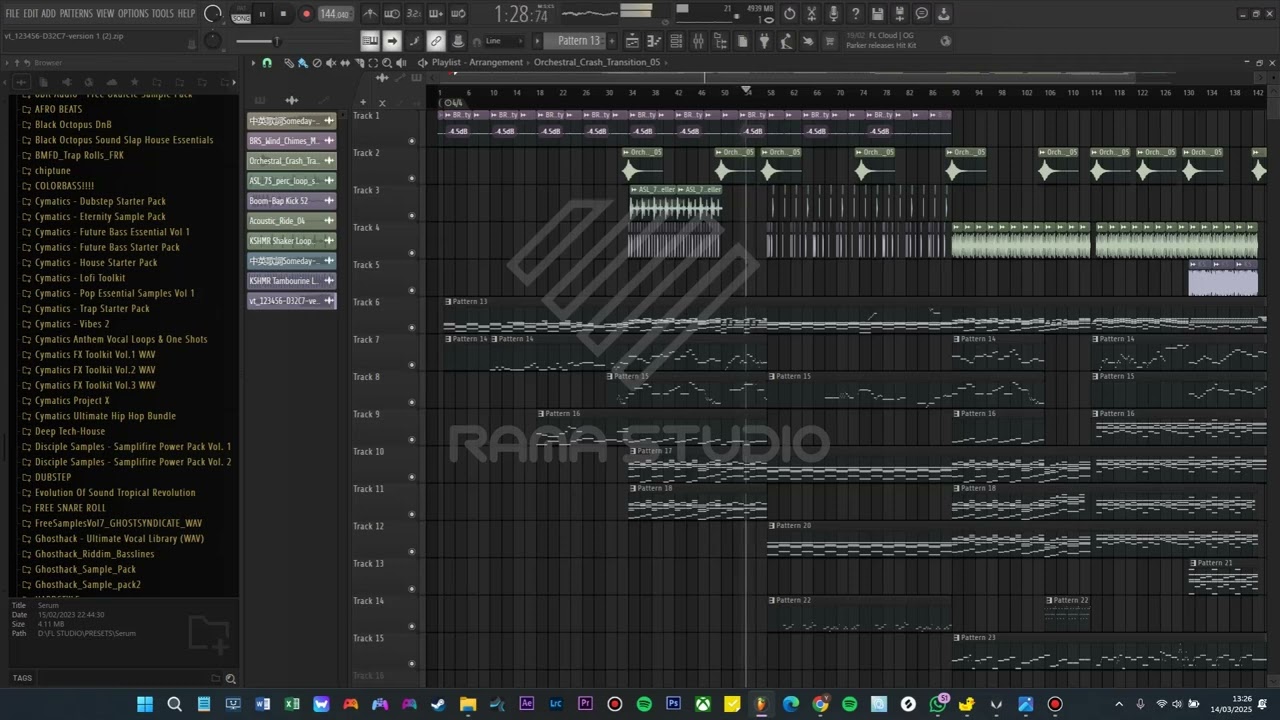Expand the COLORBASS!!!! folder
Image resolution: width=1280 pixels, height=720 pixels.
click(64, 186)
